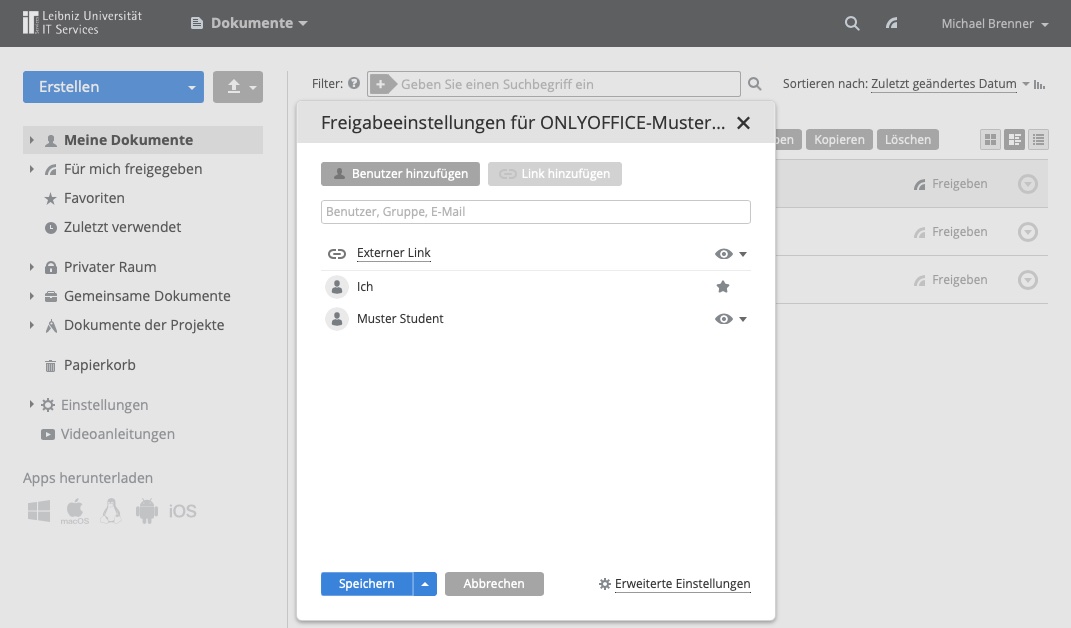Image resolution: width=1071 pixels, height=628 pixels.
Task: Click the add filter plus tag icon
Action: tap(381, 84)
